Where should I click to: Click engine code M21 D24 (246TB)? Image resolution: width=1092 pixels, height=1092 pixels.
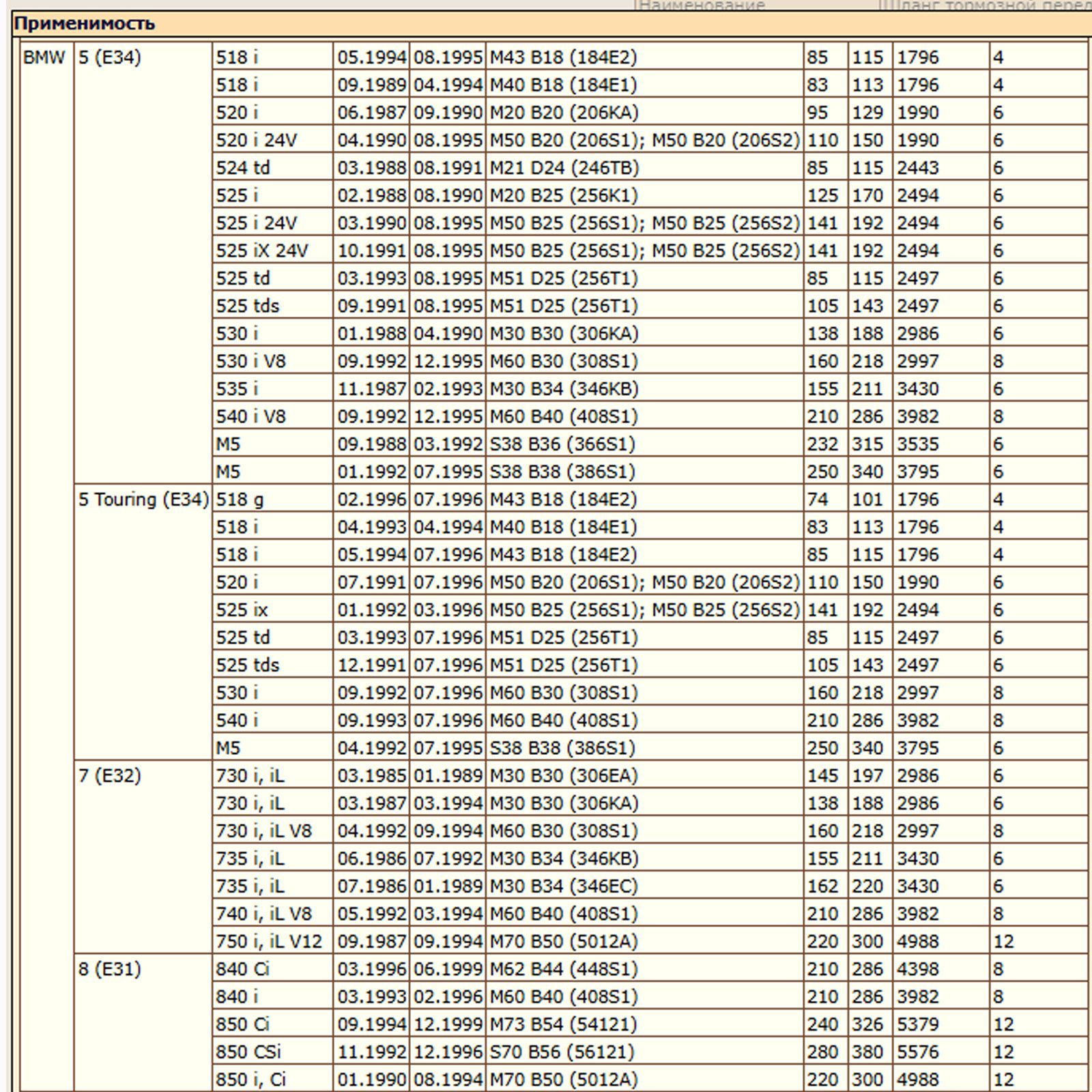pos(564,168)
